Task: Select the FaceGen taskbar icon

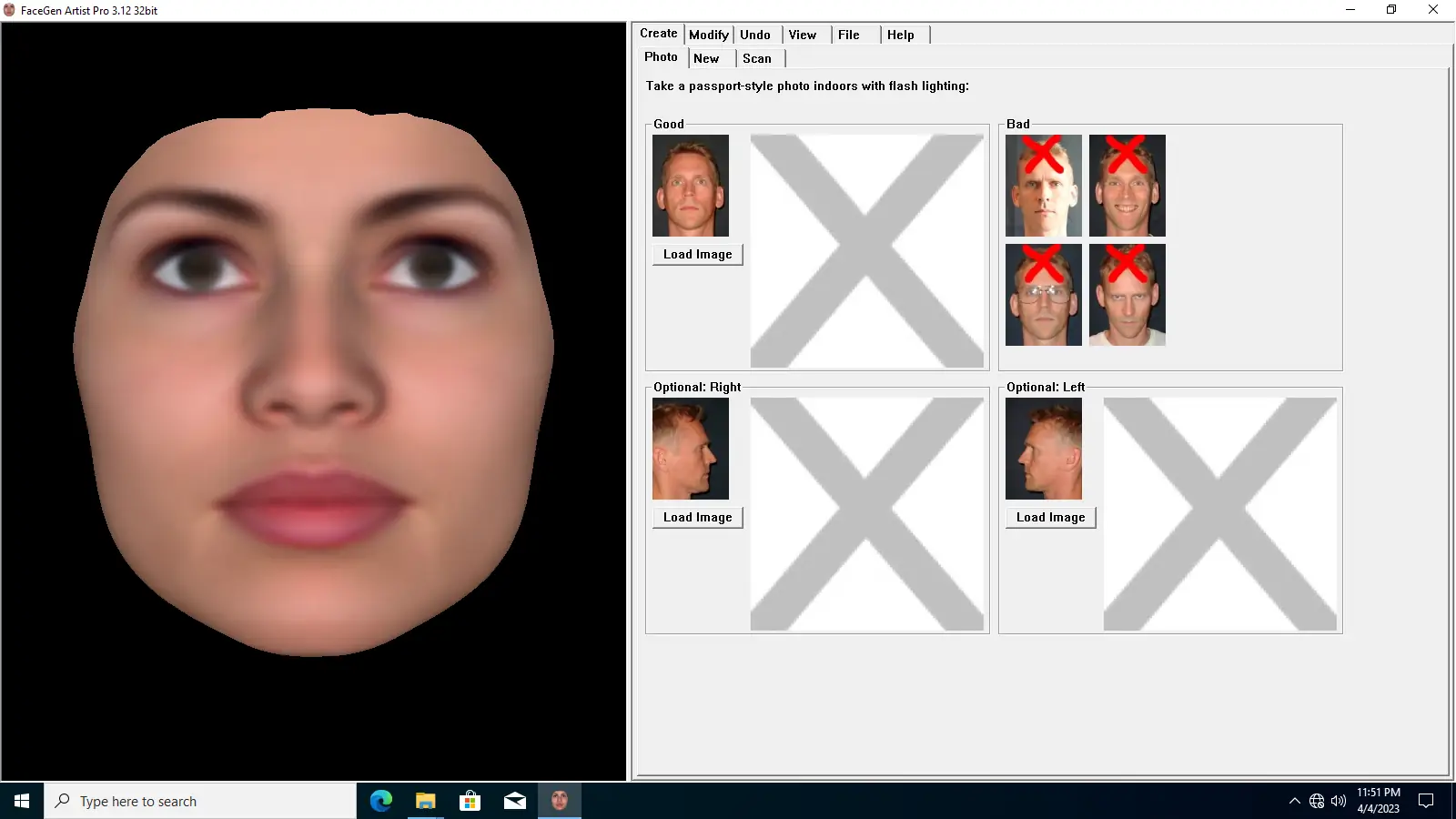Action: coord(559,801)
